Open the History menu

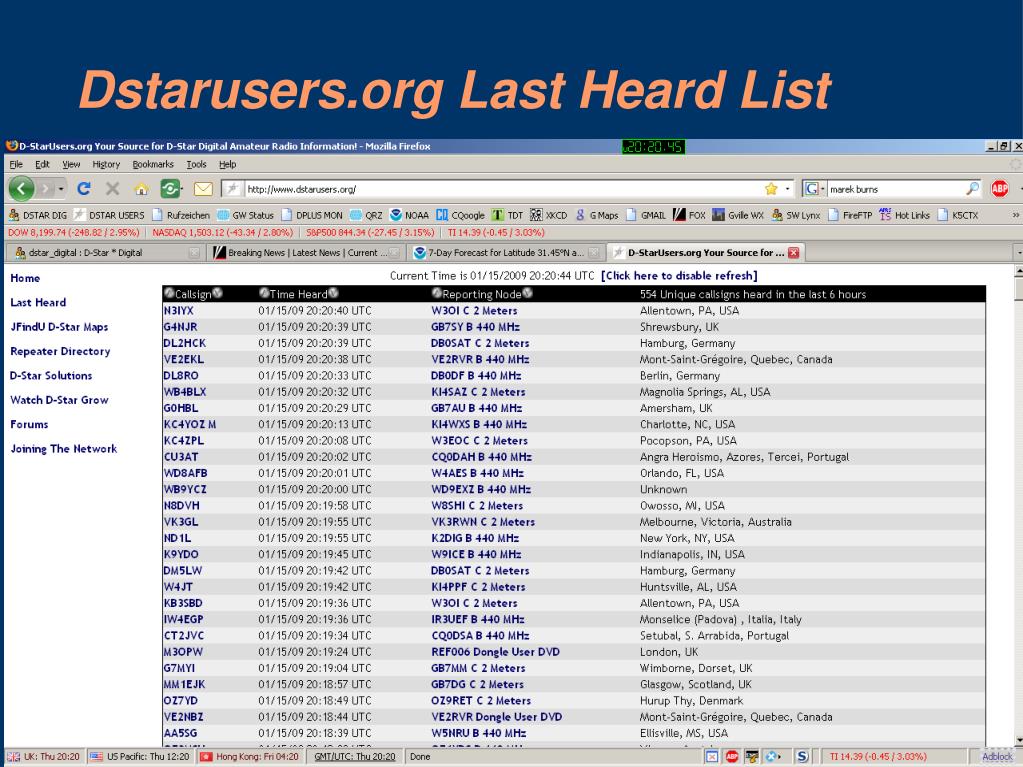(106, 164)
